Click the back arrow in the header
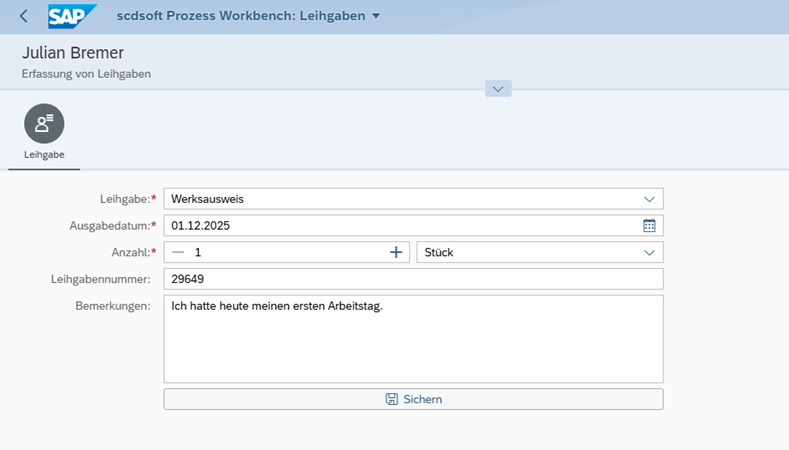The image size is (789, 450). pos(24,16)
